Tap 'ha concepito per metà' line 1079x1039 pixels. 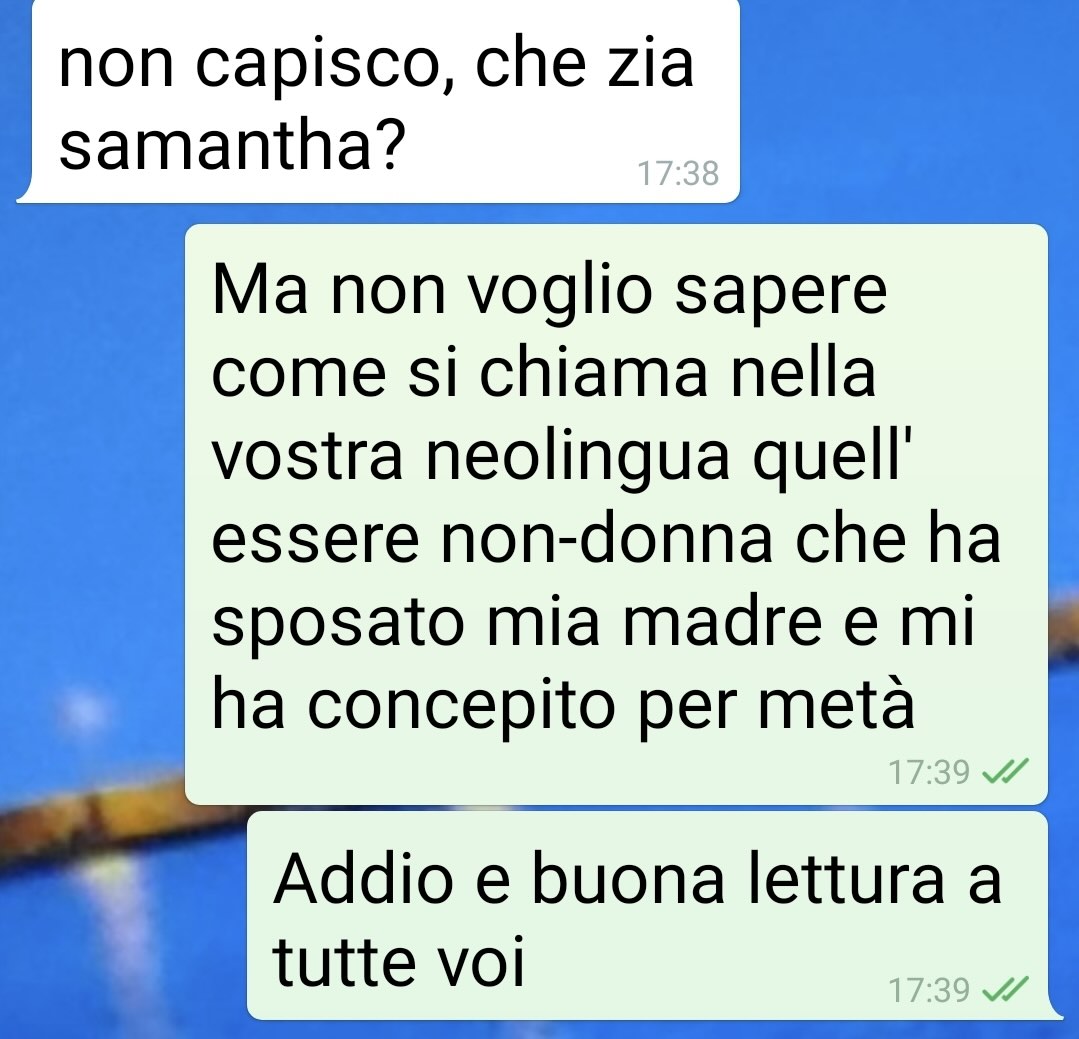tap(563, 706)
